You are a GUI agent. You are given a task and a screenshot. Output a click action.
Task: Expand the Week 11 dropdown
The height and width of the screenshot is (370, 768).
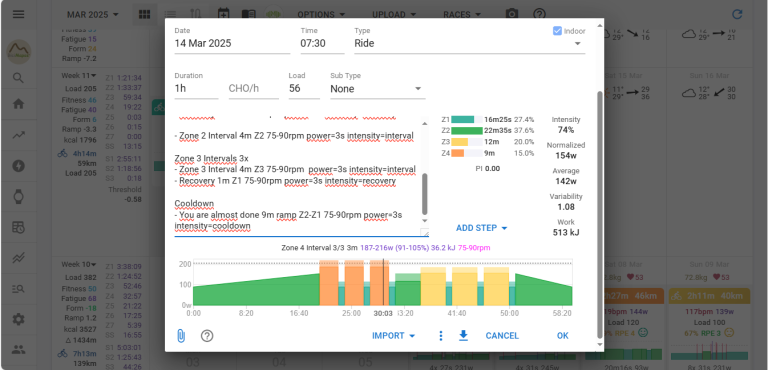pos(79,76)
